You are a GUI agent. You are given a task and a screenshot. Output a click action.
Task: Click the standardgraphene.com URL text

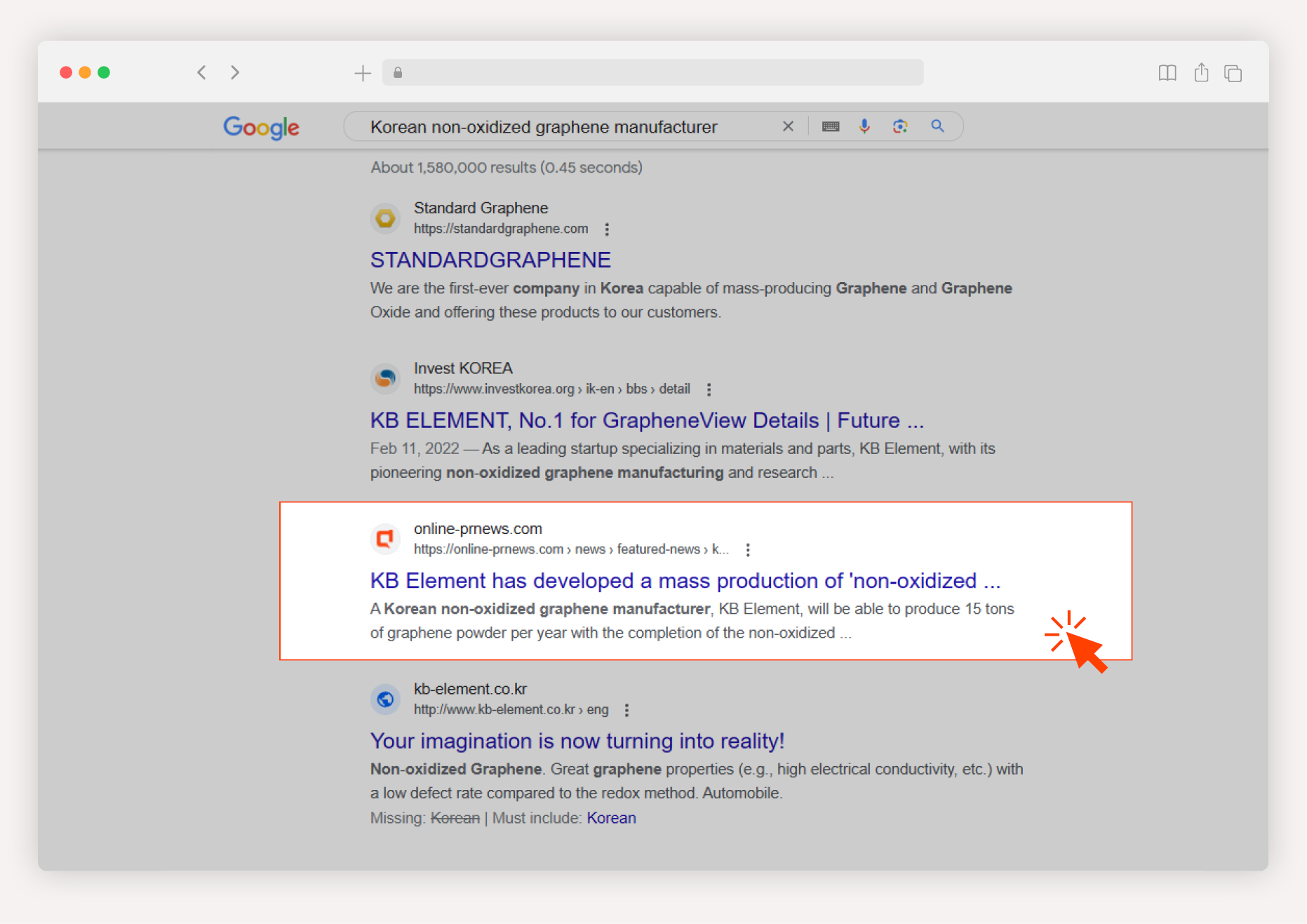(501, 229)
